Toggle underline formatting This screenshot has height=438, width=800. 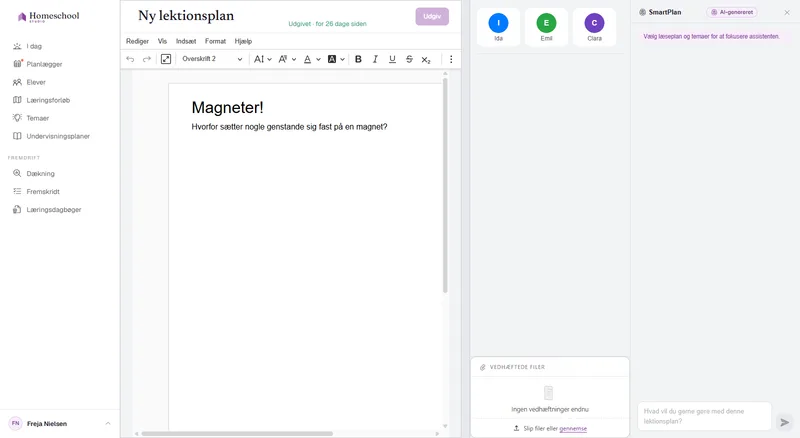[392, 59]
